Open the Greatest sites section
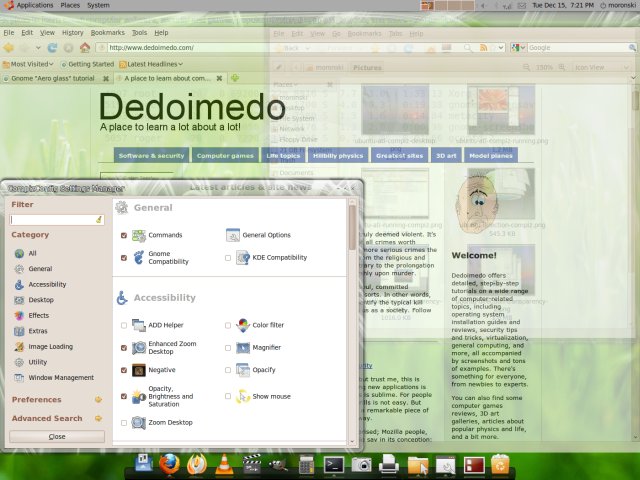 pos(400,156)
